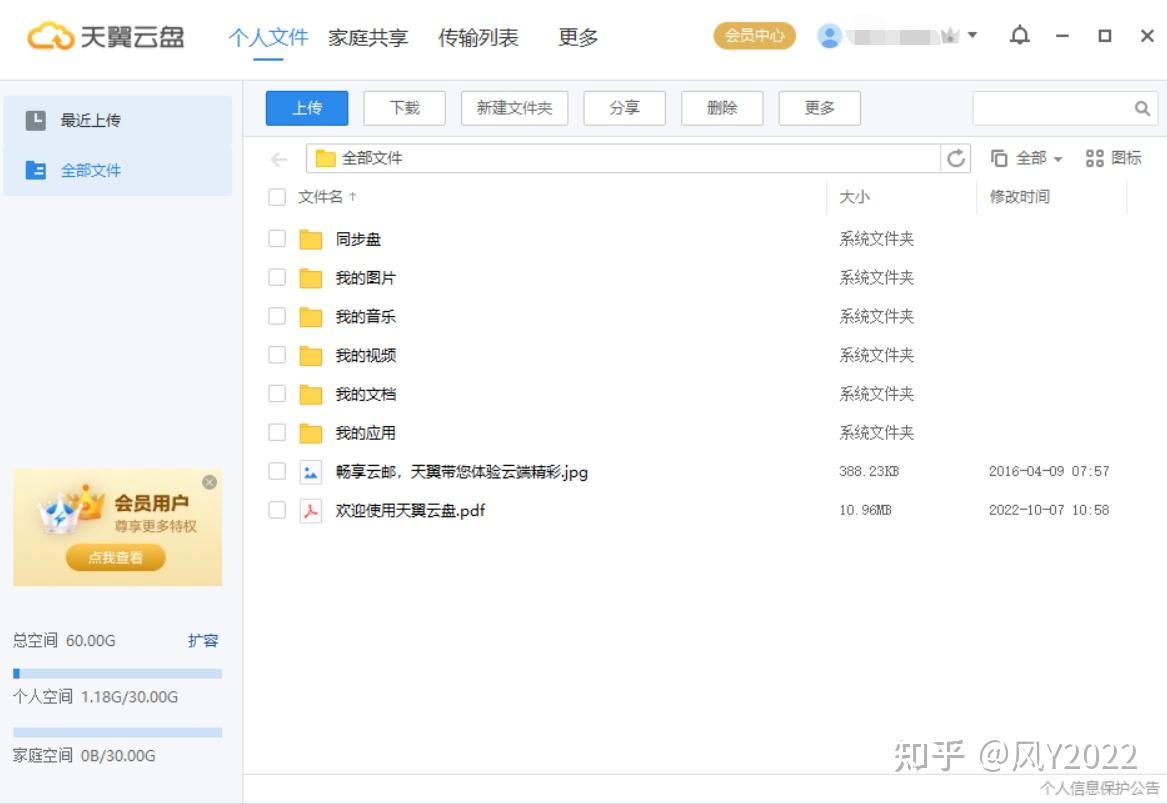This screenshot has height=804, width=1167.
Task: Check the box for 我的应用
Action: click(x=277, y=432)
